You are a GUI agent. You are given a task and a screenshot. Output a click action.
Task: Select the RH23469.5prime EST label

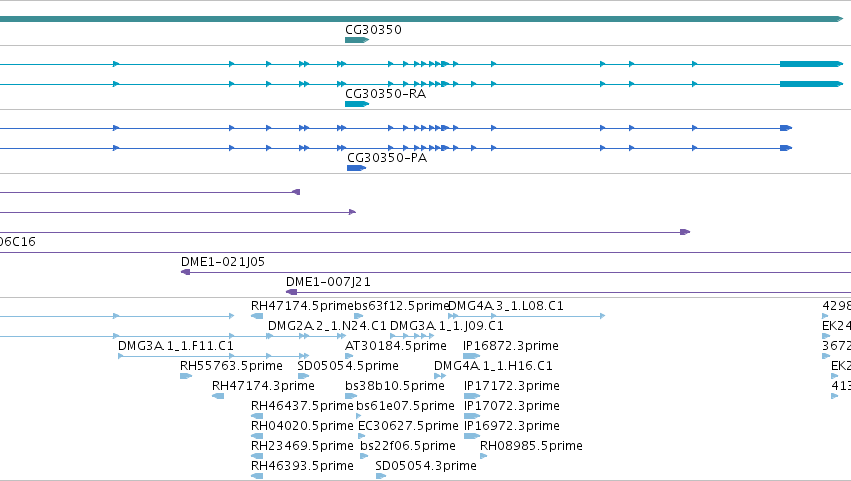pyautogui.click(x=302, y=446)
